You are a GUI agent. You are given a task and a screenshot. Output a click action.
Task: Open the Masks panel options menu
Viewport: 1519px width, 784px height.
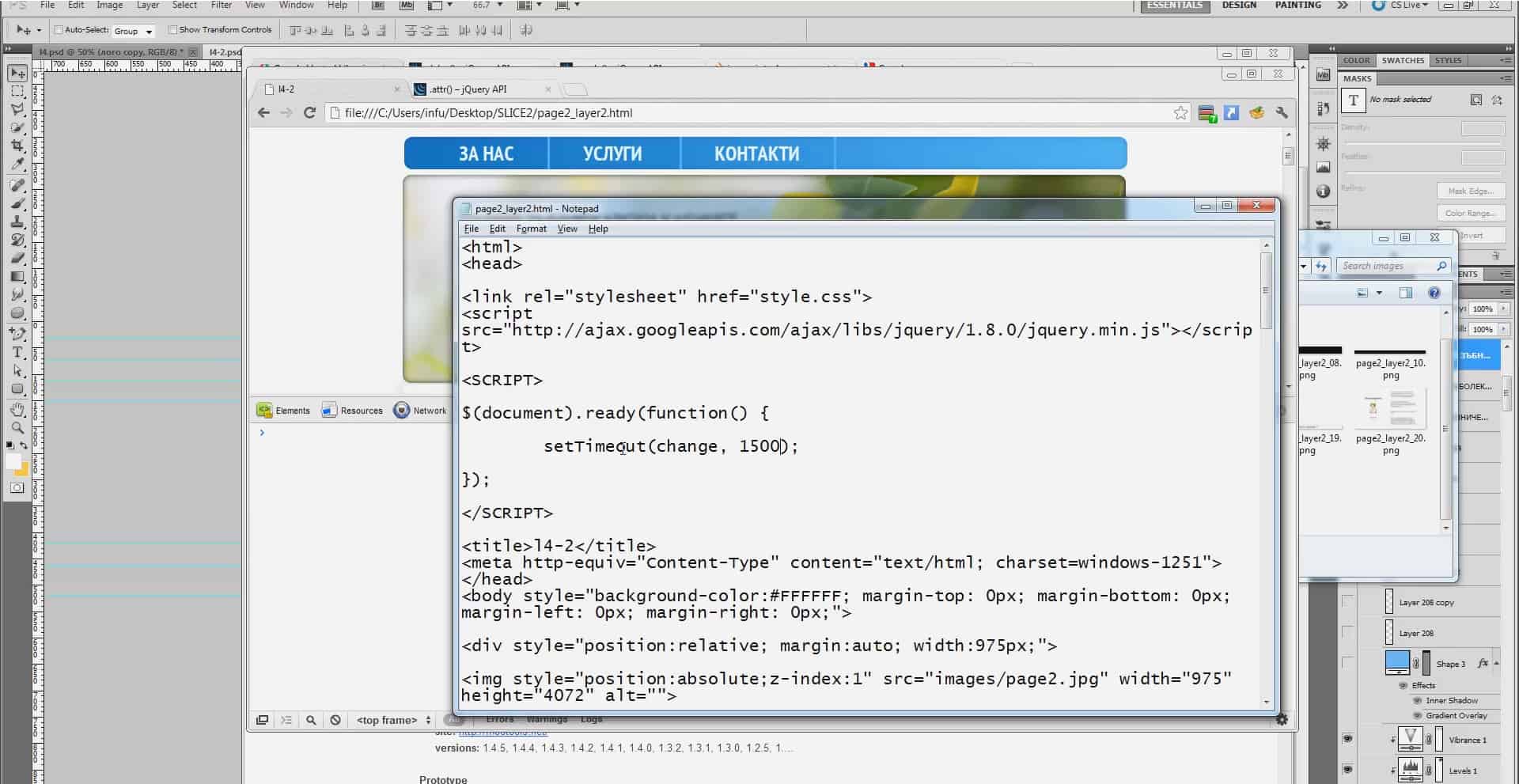[1505, 78]
